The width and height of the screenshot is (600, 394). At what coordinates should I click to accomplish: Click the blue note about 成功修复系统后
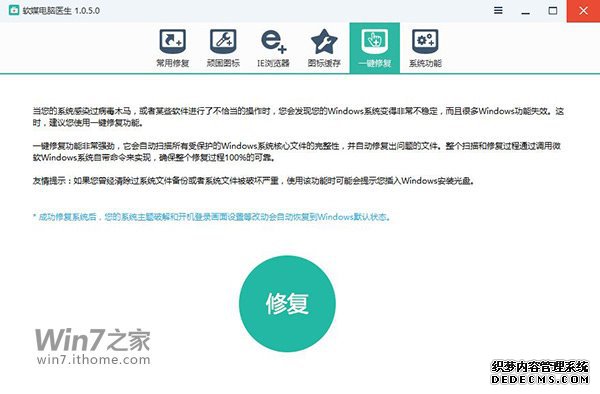tap(212, 217)
